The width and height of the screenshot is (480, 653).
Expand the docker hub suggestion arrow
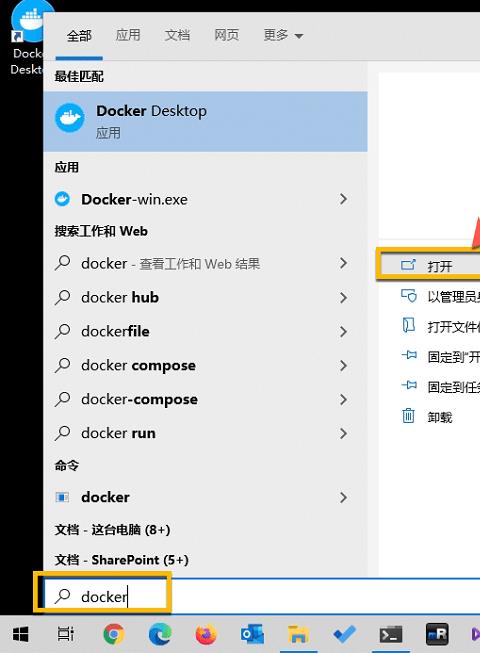click(343, 297)
